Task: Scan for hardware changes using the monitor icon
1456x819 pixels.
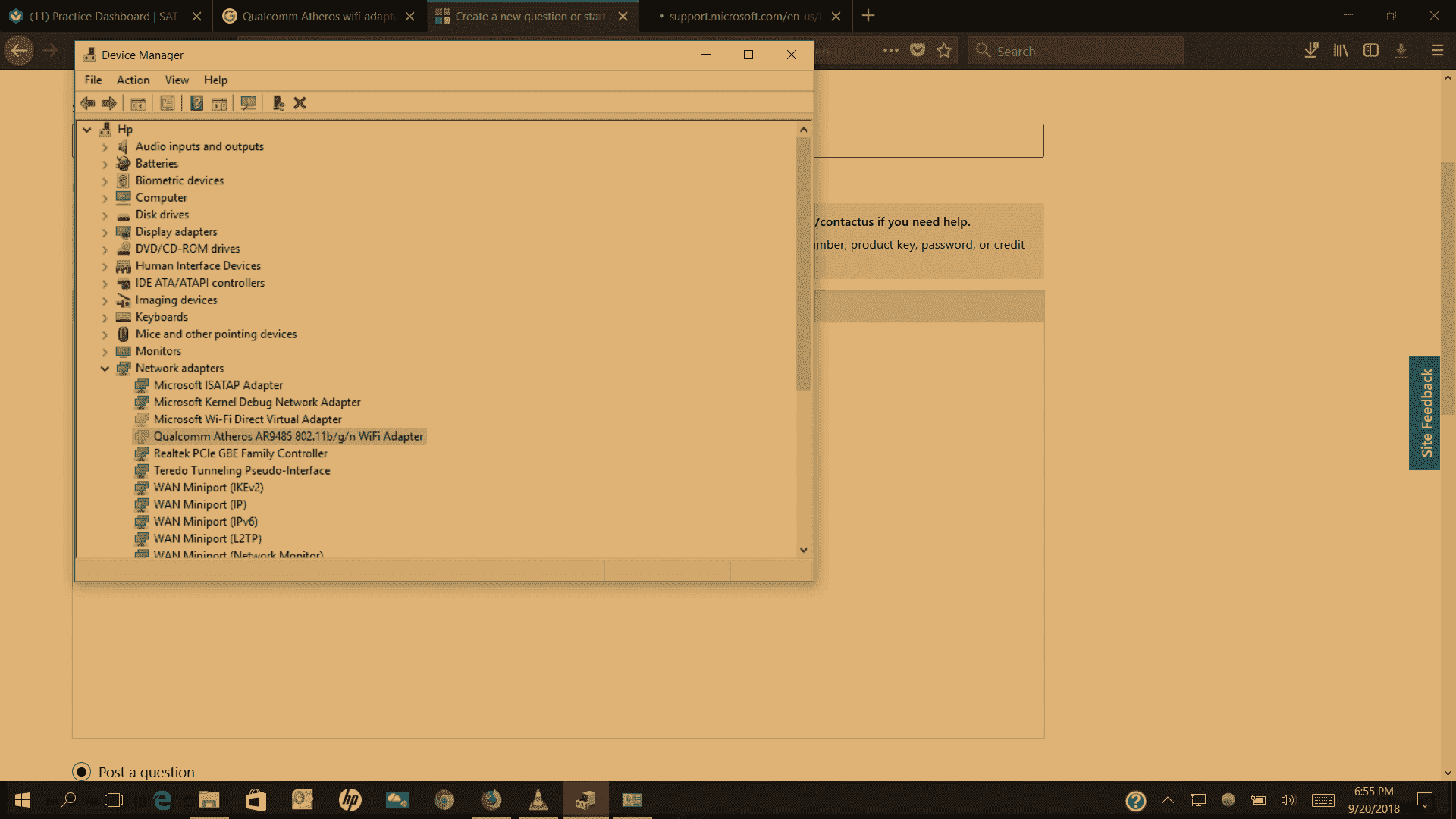Action: point(248,103)
